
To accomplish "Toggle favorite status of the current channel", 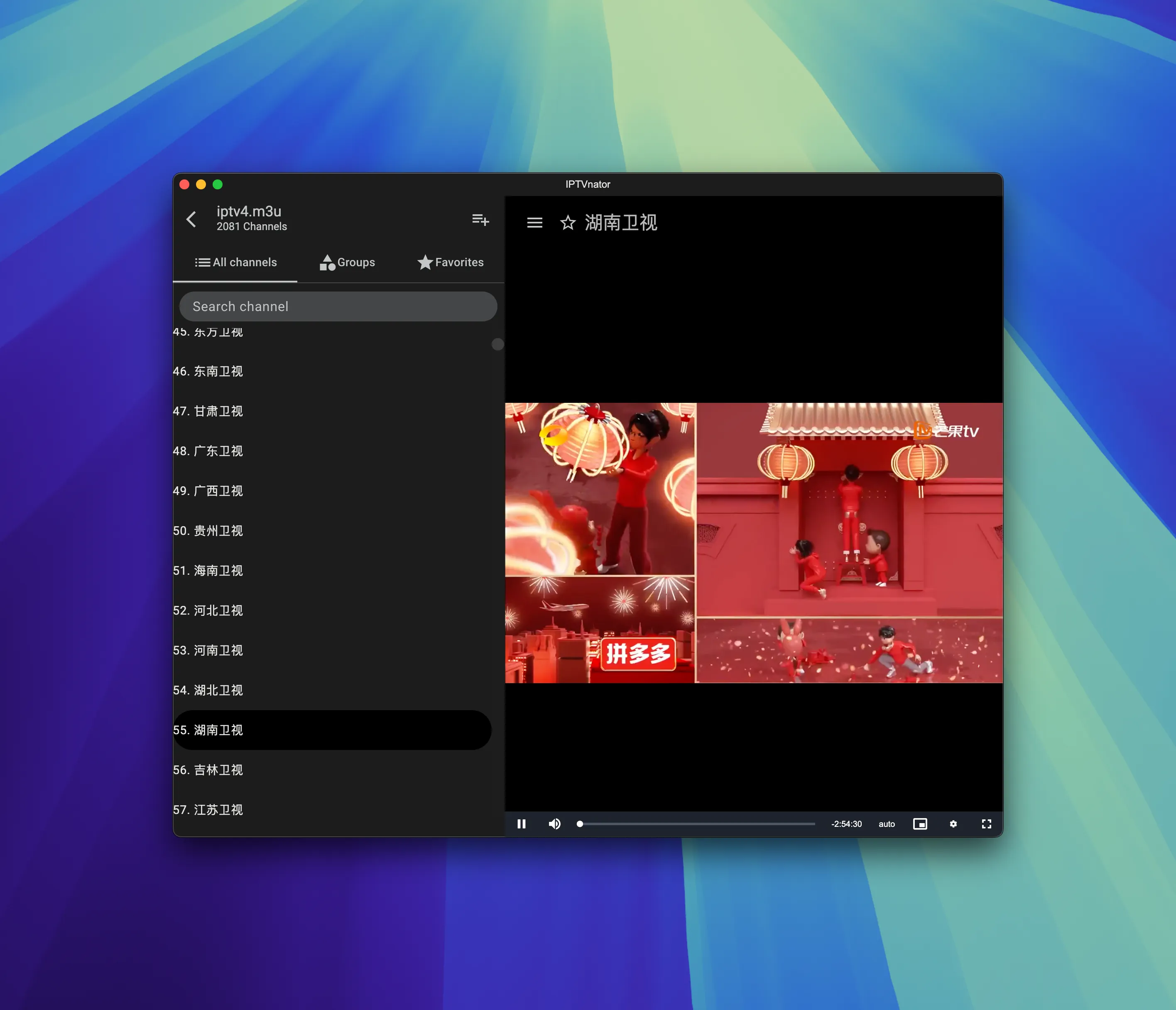I will [568, 223].
